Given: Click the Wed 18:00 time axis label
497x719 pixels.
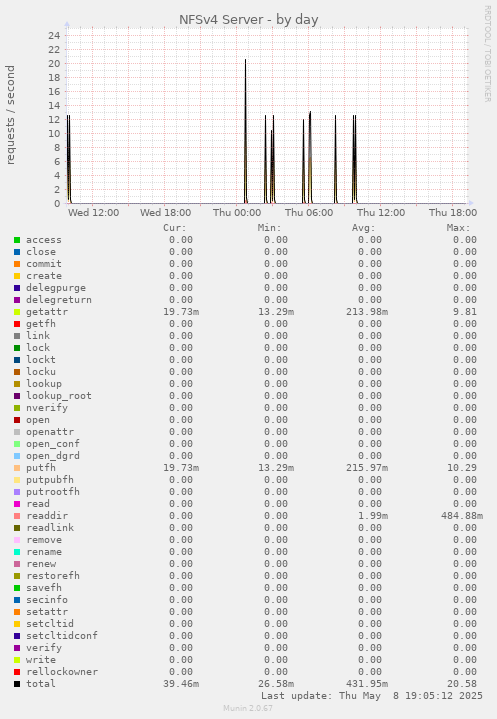Looking at the screenshot, I should click(x=166, y=213).
